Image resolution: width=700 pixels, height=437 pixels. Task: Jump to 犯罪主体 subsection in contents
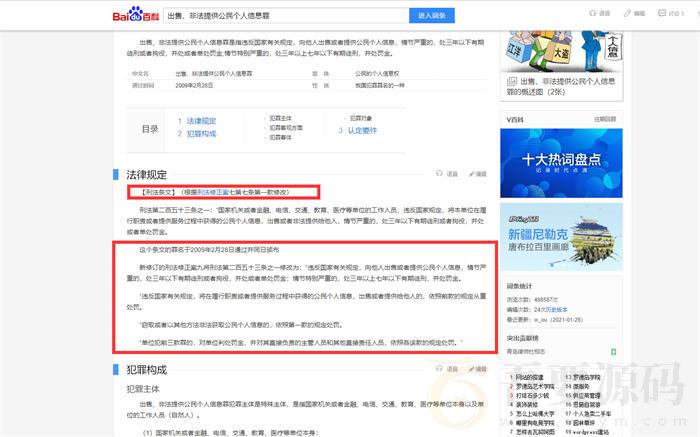coord(280,118)
